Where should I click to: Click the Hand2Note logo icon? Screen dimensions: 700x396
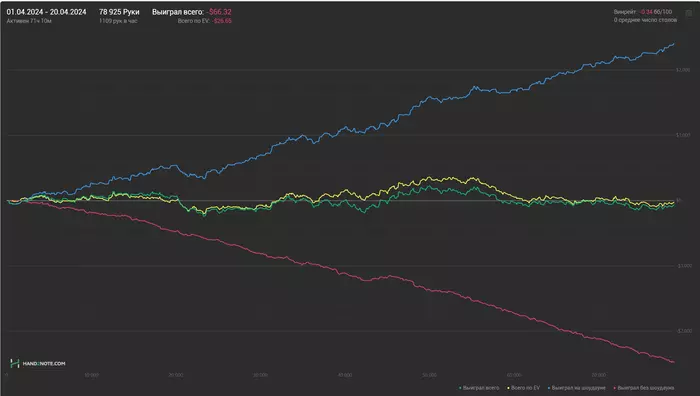(15, 363)
